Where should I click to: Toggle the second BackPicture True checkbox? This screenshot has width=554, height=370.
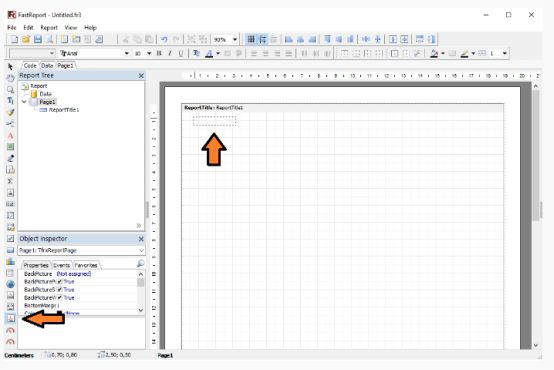pos(60,290)
